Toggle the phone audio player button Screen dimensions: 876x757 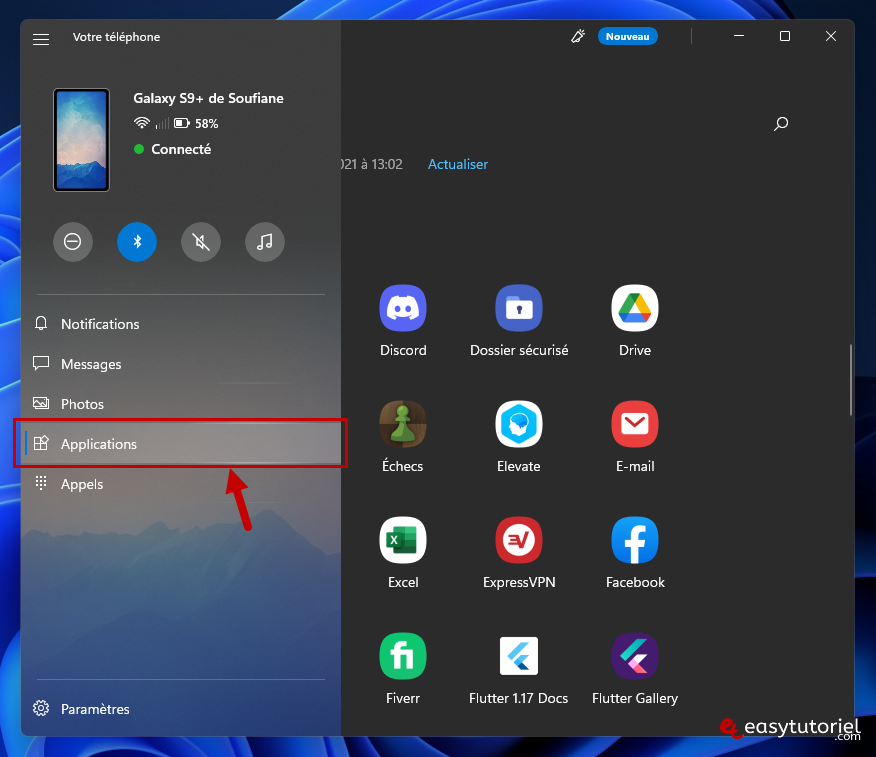pyautogui.click(x=265, y=242)
